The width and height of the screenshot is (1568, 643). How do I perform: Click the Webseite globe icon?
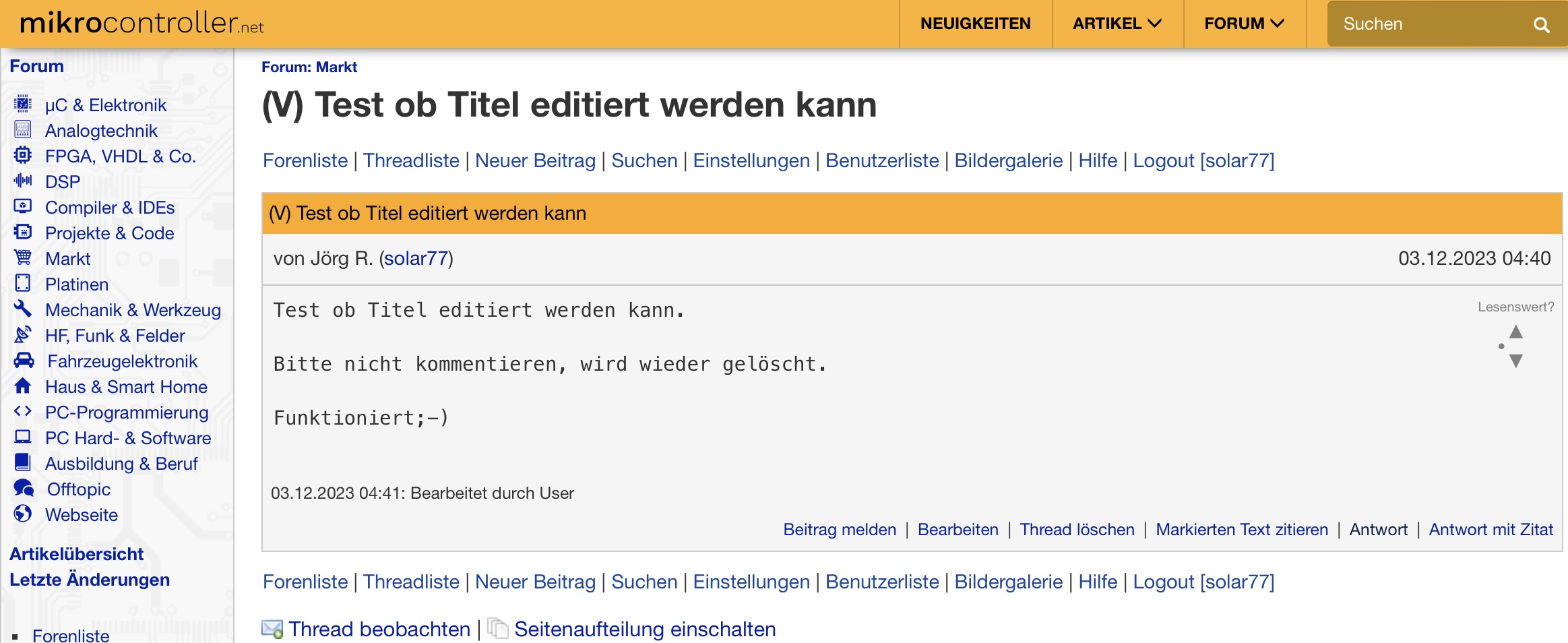tap(23, 514)
